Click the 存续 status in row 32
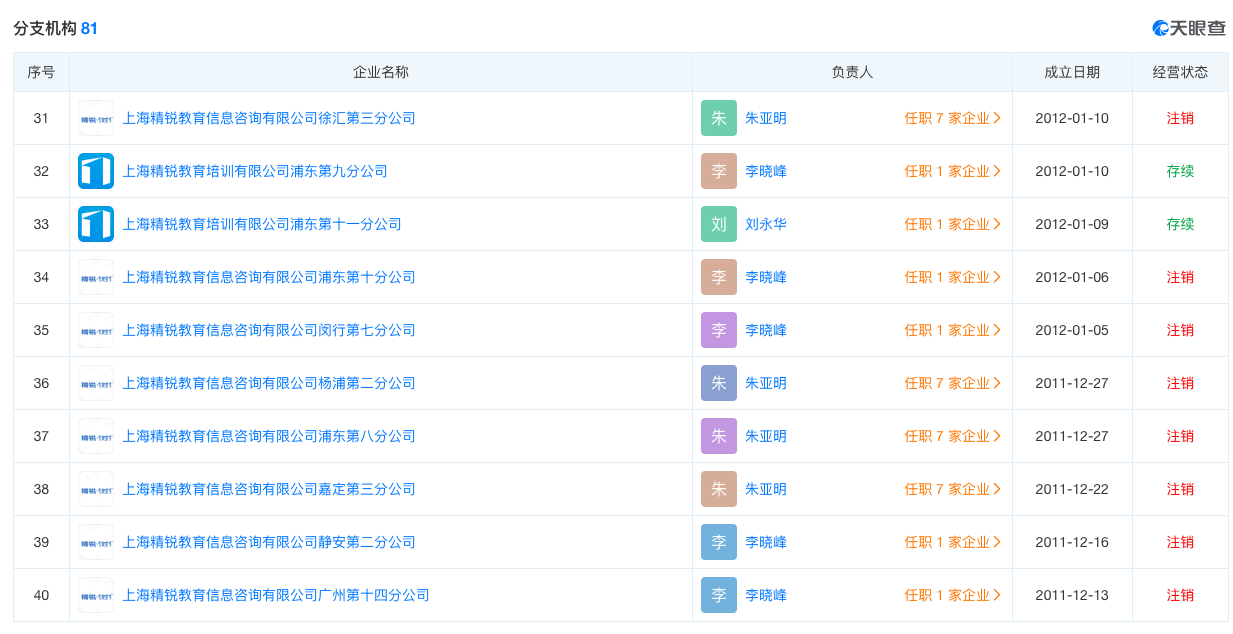This screenshot has height=634, width=1233. (1180, 171)
